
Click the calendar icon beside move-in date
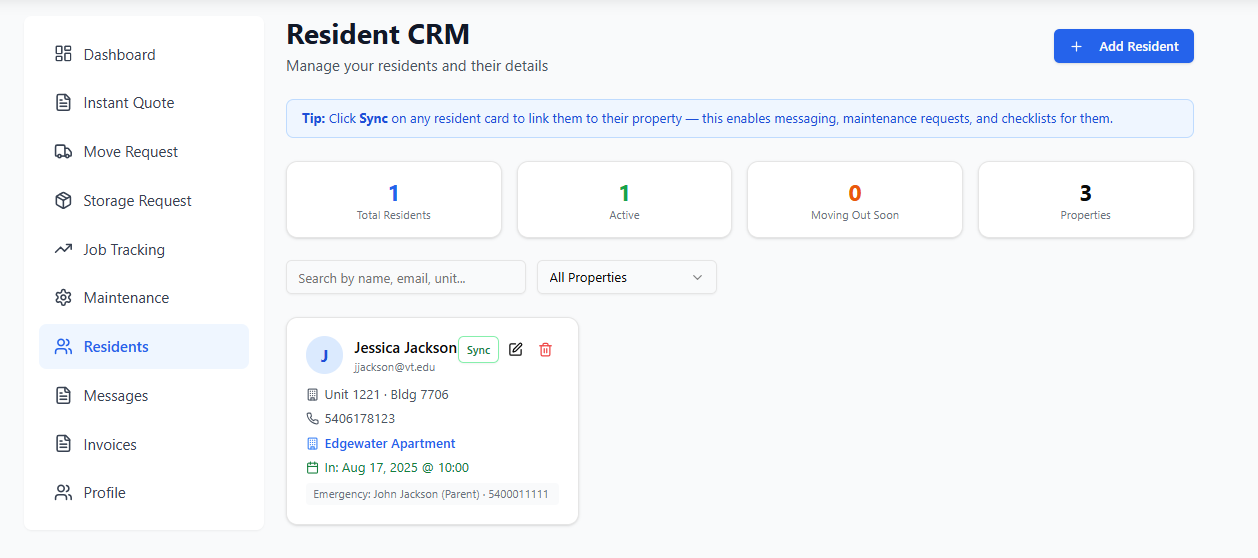click(x=312, y=468)
